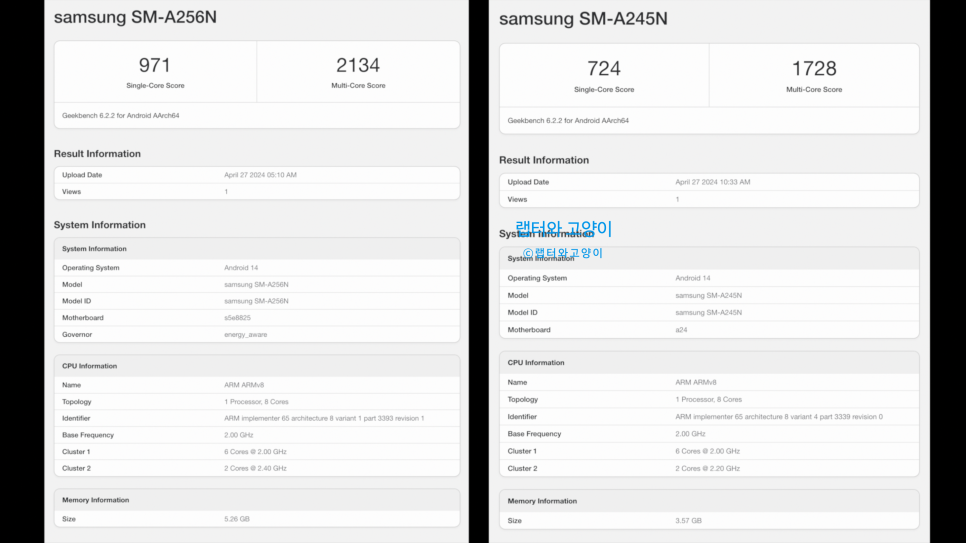Click Geekbench 6.2.2 text under A245N scores
Viewport: 966px width, 543px height.
(568, 121)
